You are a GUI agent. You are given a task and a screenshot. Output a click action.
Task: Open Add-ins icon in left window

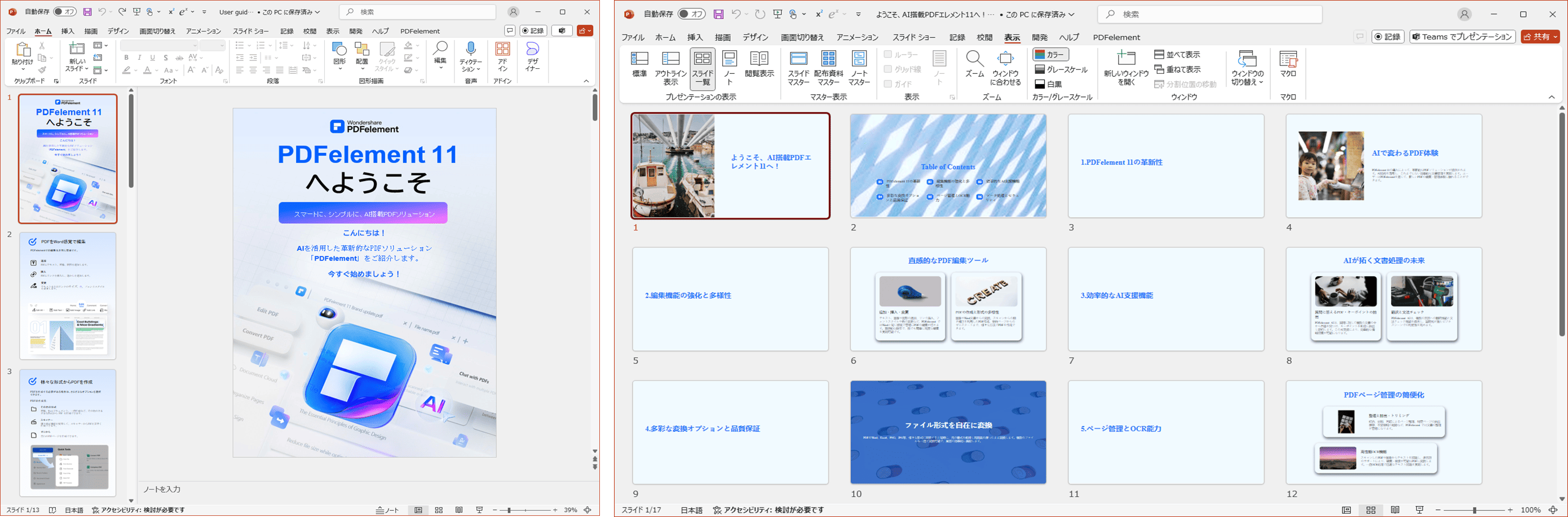pyautogui.click(x=503, y=49)
